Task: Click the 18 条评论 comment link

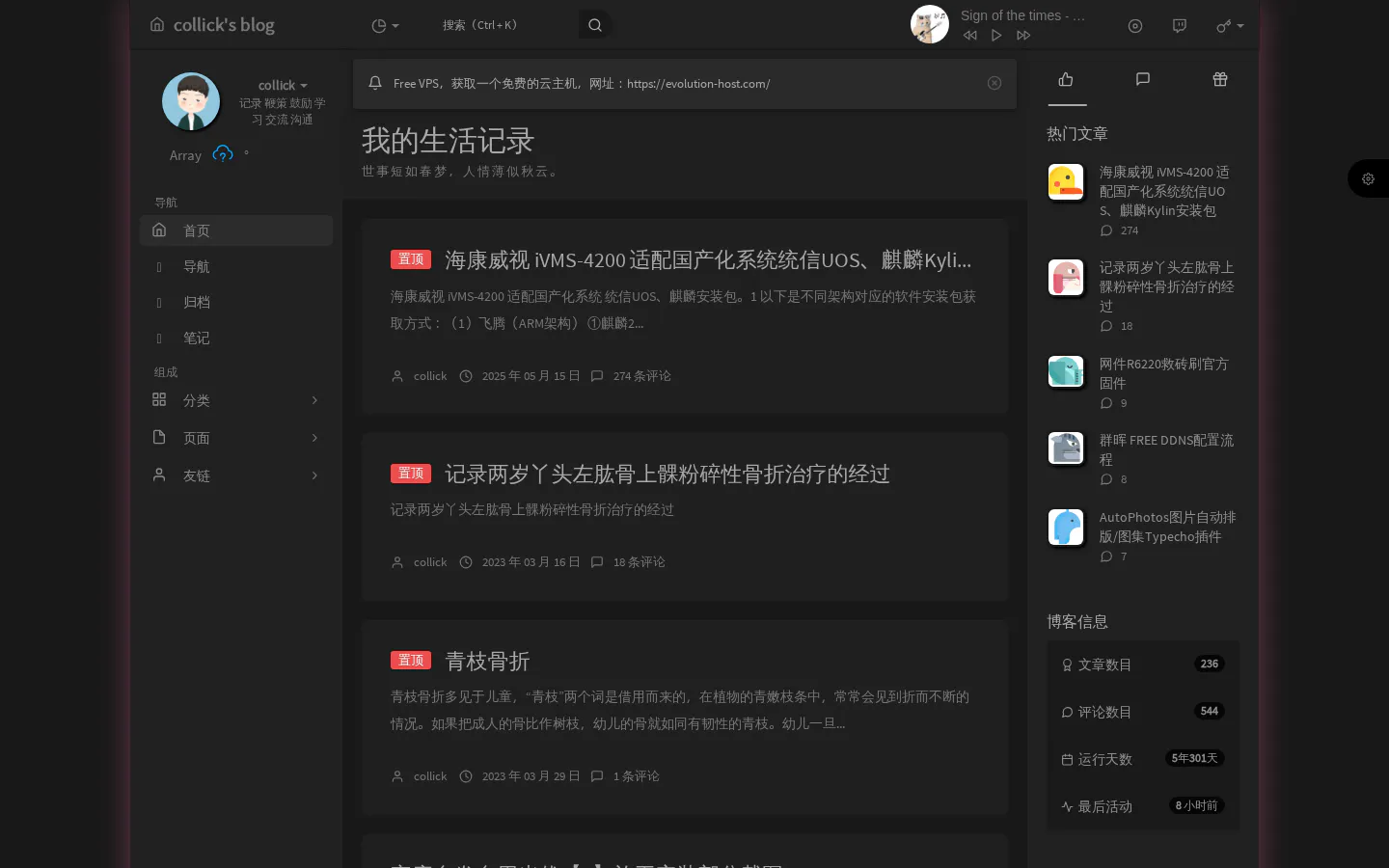Action: click(639, 562)
